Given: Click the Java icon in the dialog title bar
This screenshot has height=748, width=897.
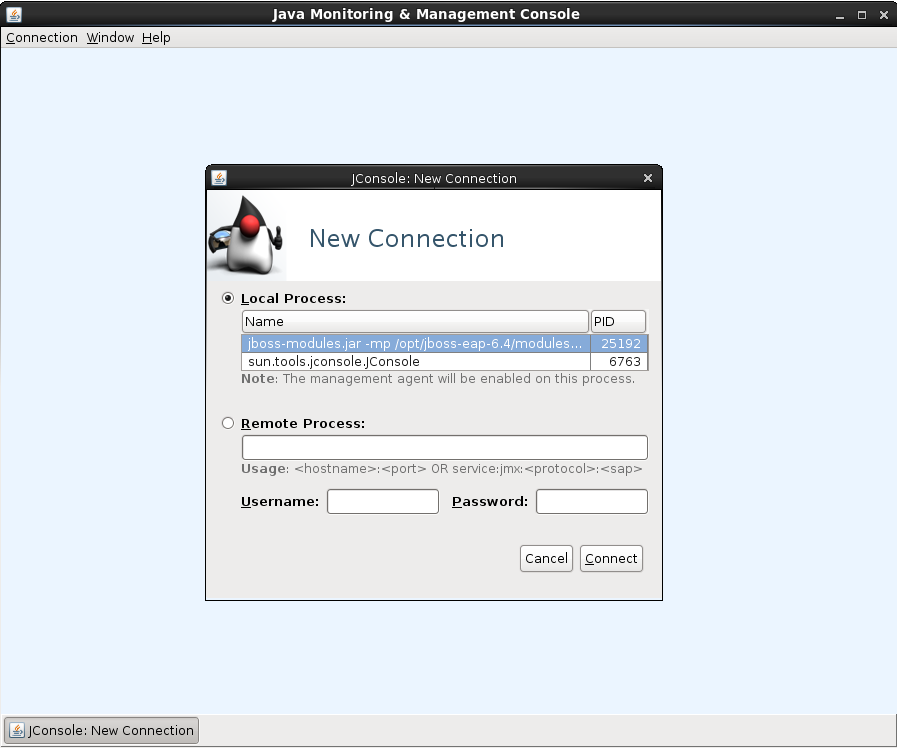Looking at the screenshot, I should point(219,178).
